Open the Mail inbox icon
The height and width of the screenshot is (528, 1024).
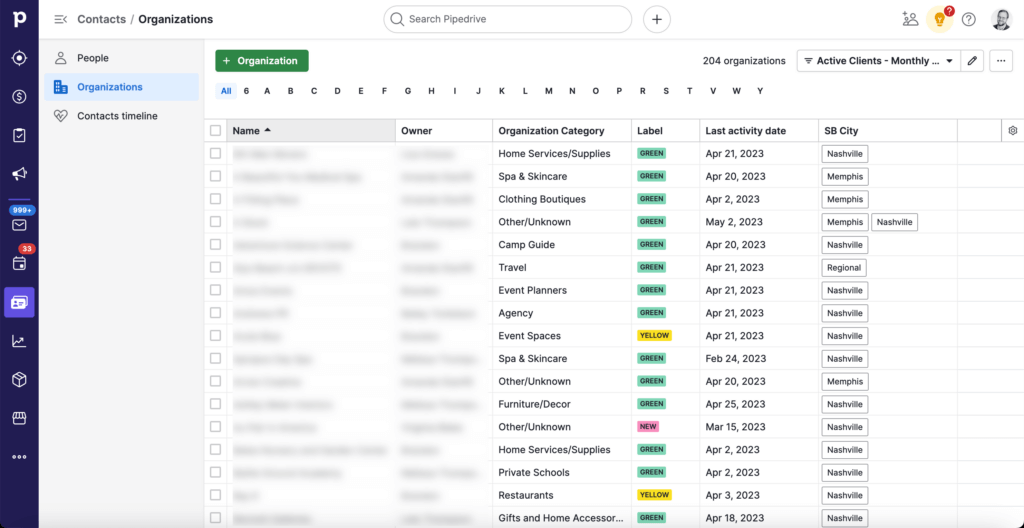[x=19, y=225]
